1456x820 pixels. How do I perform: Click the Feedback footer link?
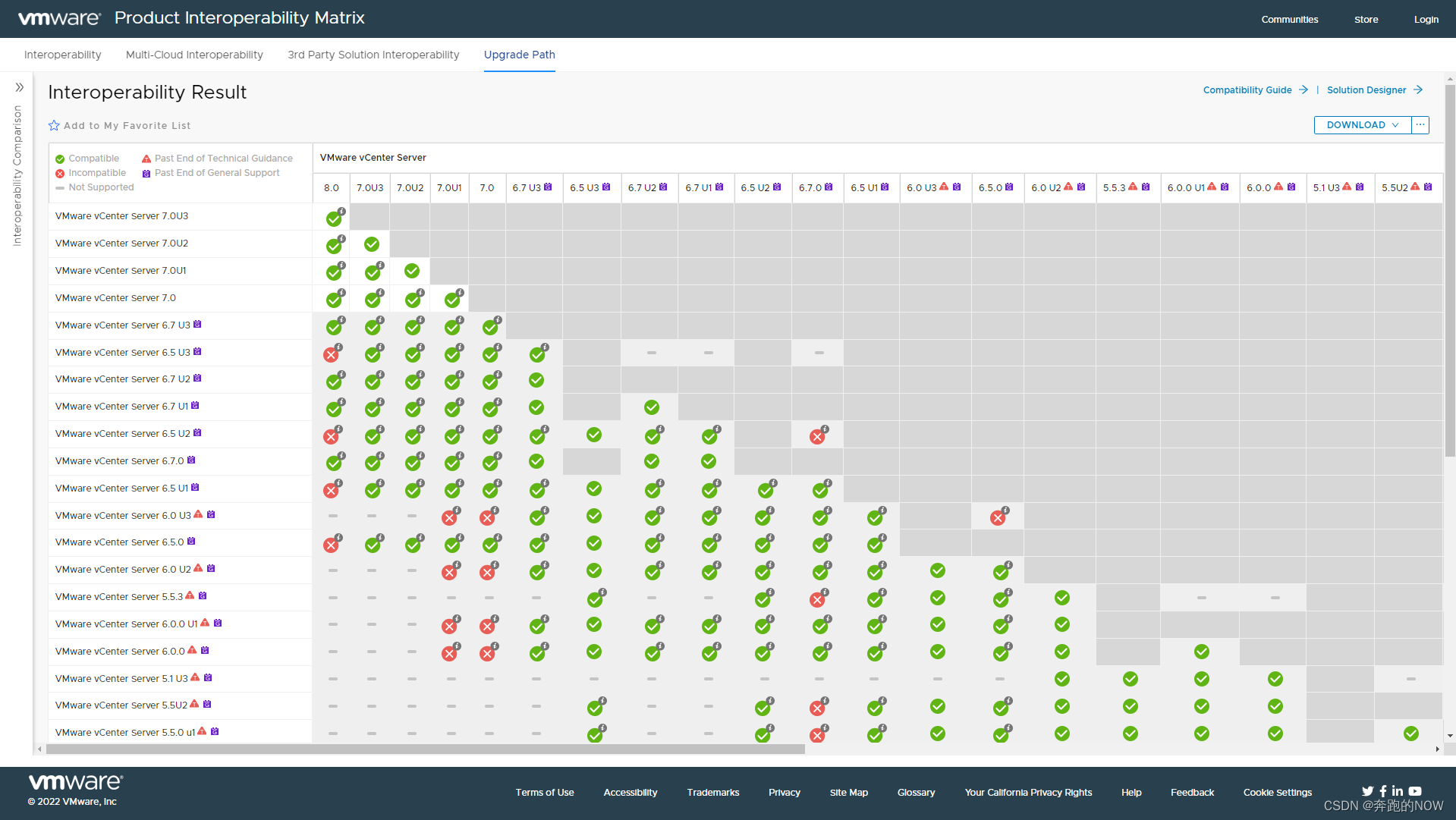(x=1192, y=792)
